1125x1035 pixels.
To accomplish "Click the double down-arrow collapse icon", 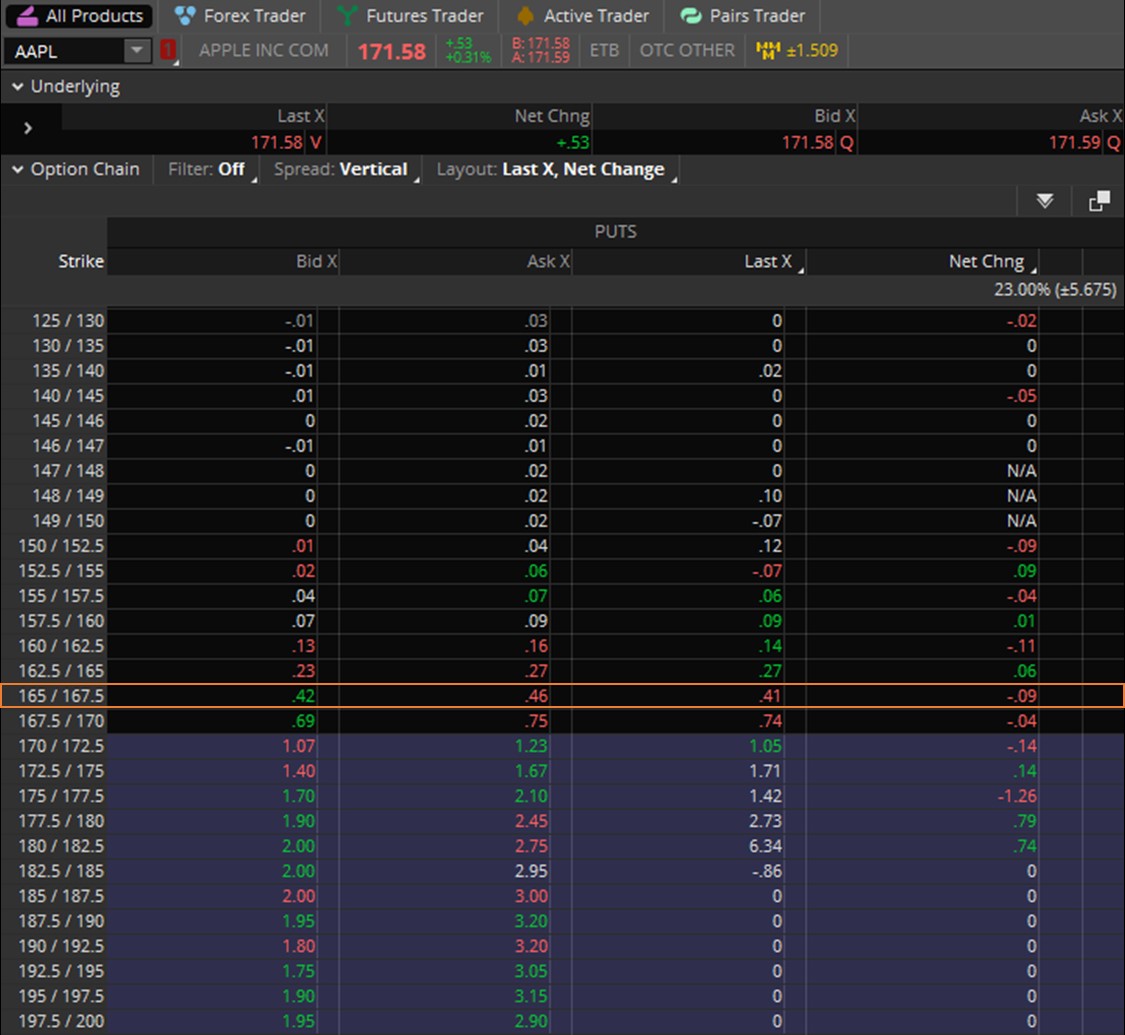I will [1045, 201].
